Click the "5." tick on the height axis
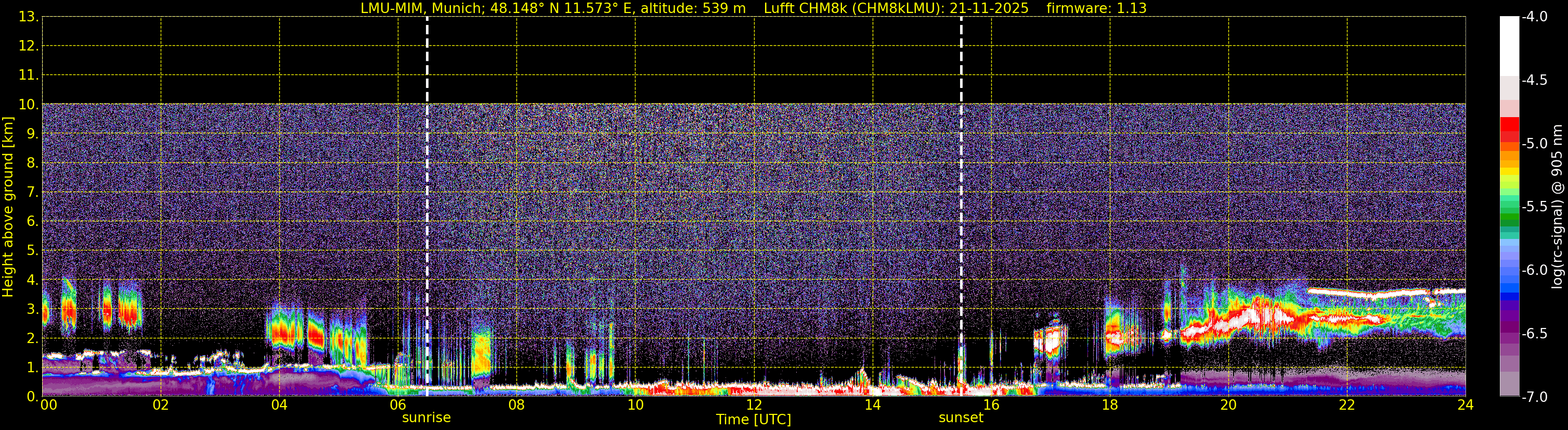This screenshot has height=430, width=1568. tap(32, 250)
